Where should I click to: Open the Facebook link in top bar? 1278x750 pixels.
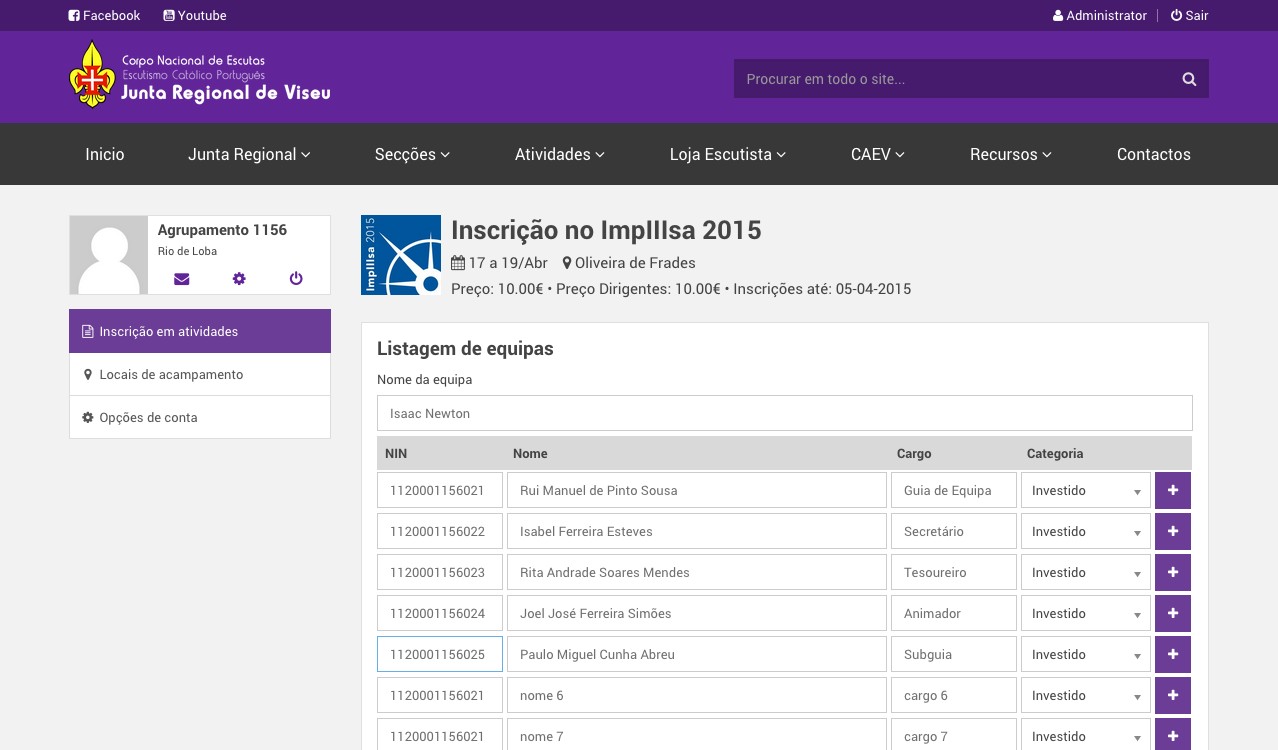point(104,15)
